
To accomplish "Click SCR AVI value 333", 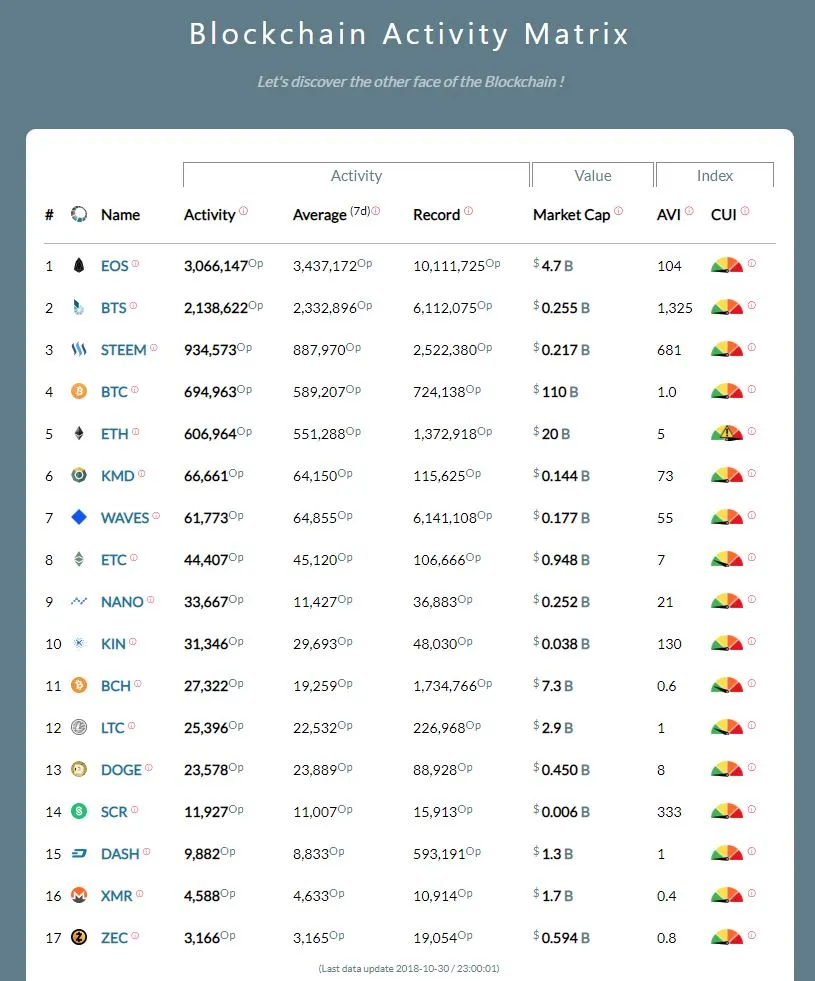I will point(669,811).
